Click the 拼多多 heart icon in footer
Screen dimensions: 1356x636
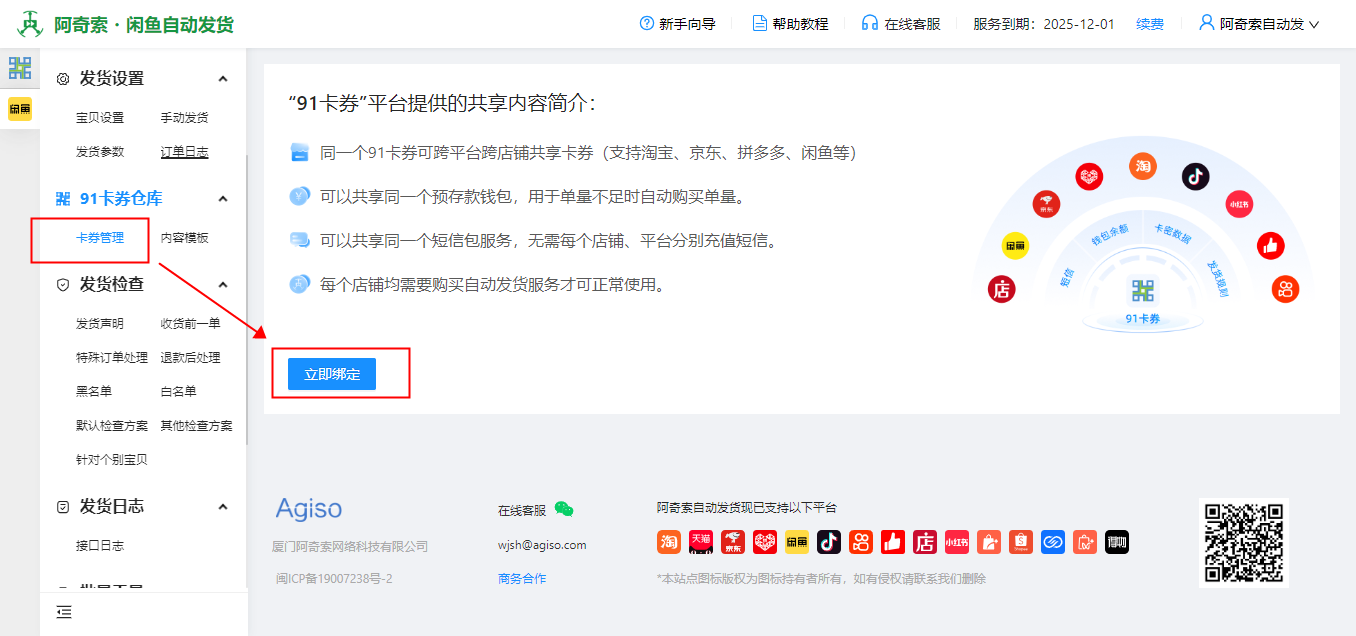click(765, 542)
